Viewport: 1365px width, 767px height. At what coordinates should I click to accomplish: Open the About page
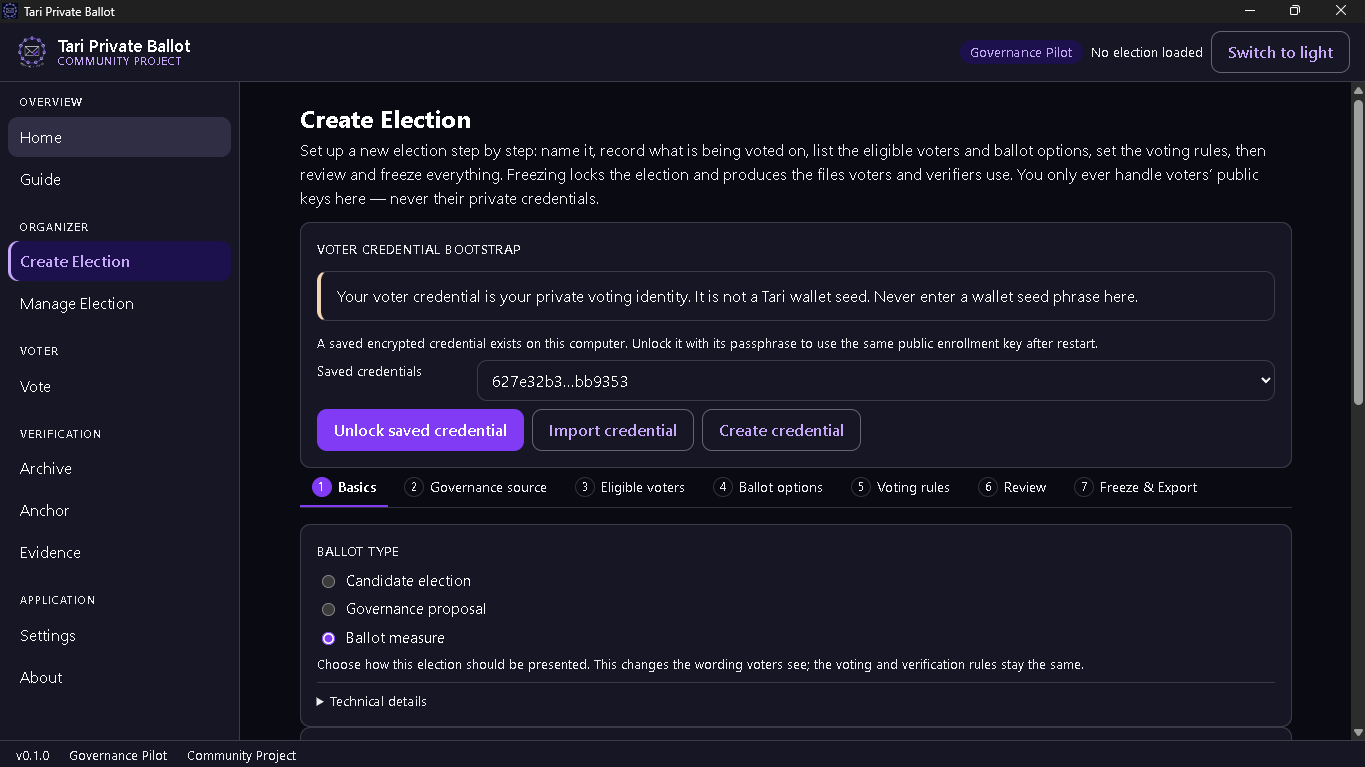point(119,677)
